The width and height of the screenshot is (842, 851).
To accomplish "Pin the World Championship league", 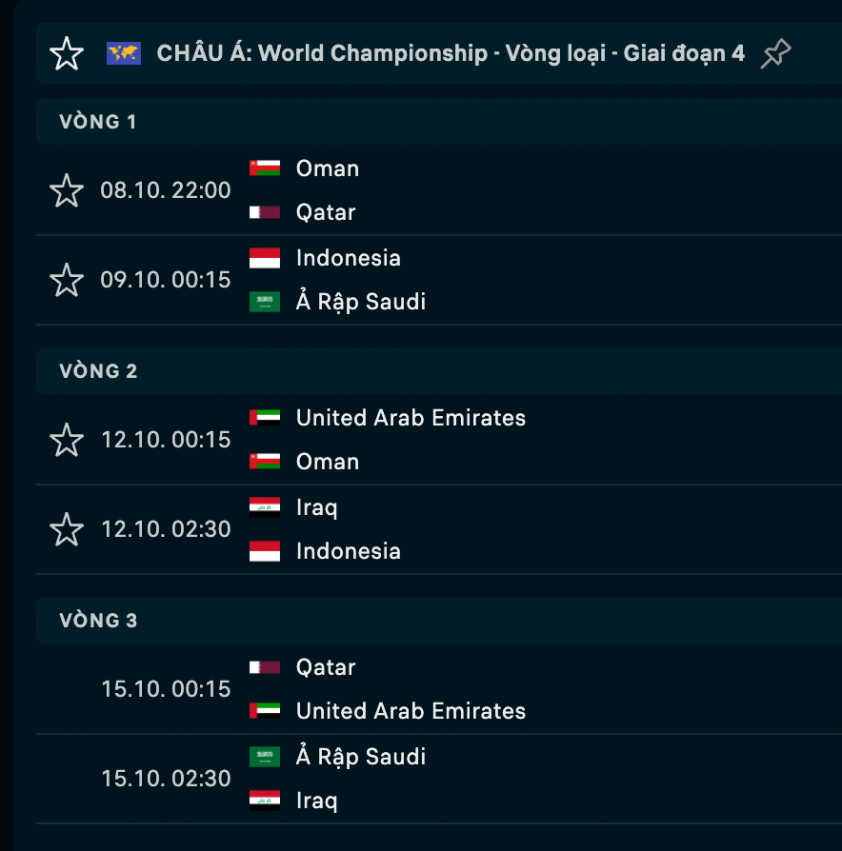I will coord(775,54).
